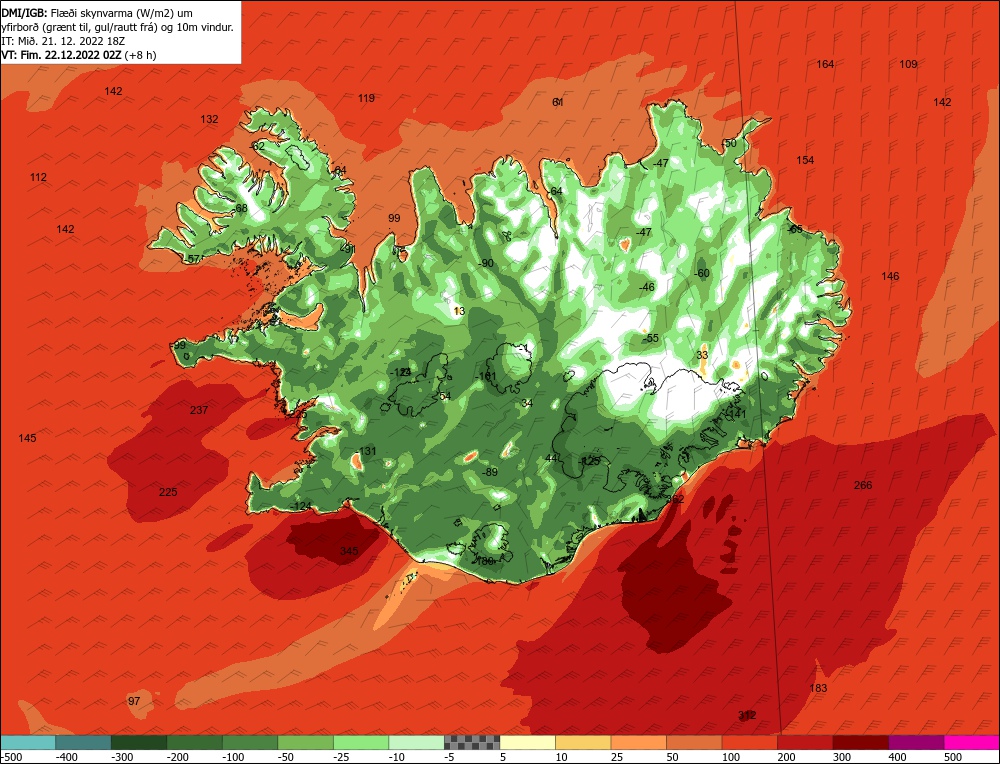Click the '-180' value near the south coast glacier
Viewport: 1000px width, 764px height.
[485, 561]
